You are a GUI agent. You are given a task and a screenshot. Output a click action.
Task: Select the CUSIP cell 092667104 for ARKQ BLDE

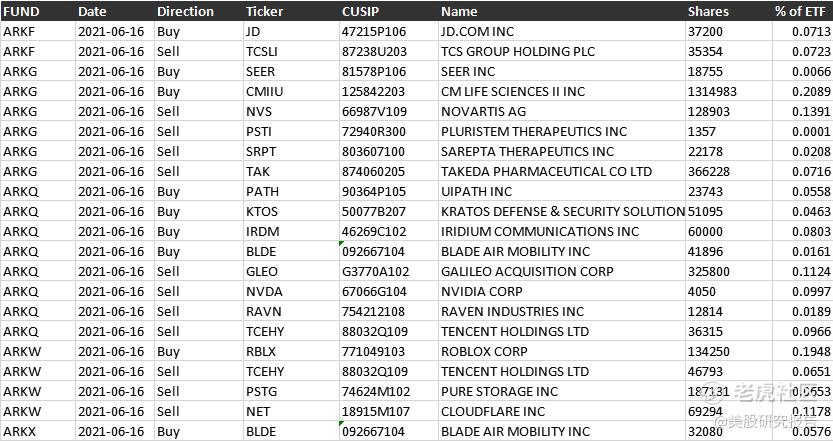tap(389, 252)
